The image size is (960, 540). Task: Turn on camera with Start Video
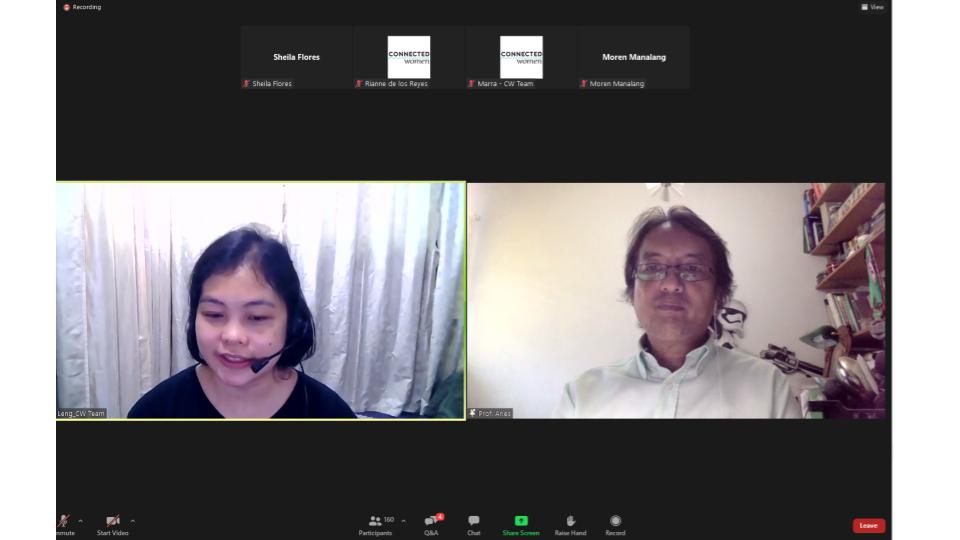click(113, 525)
